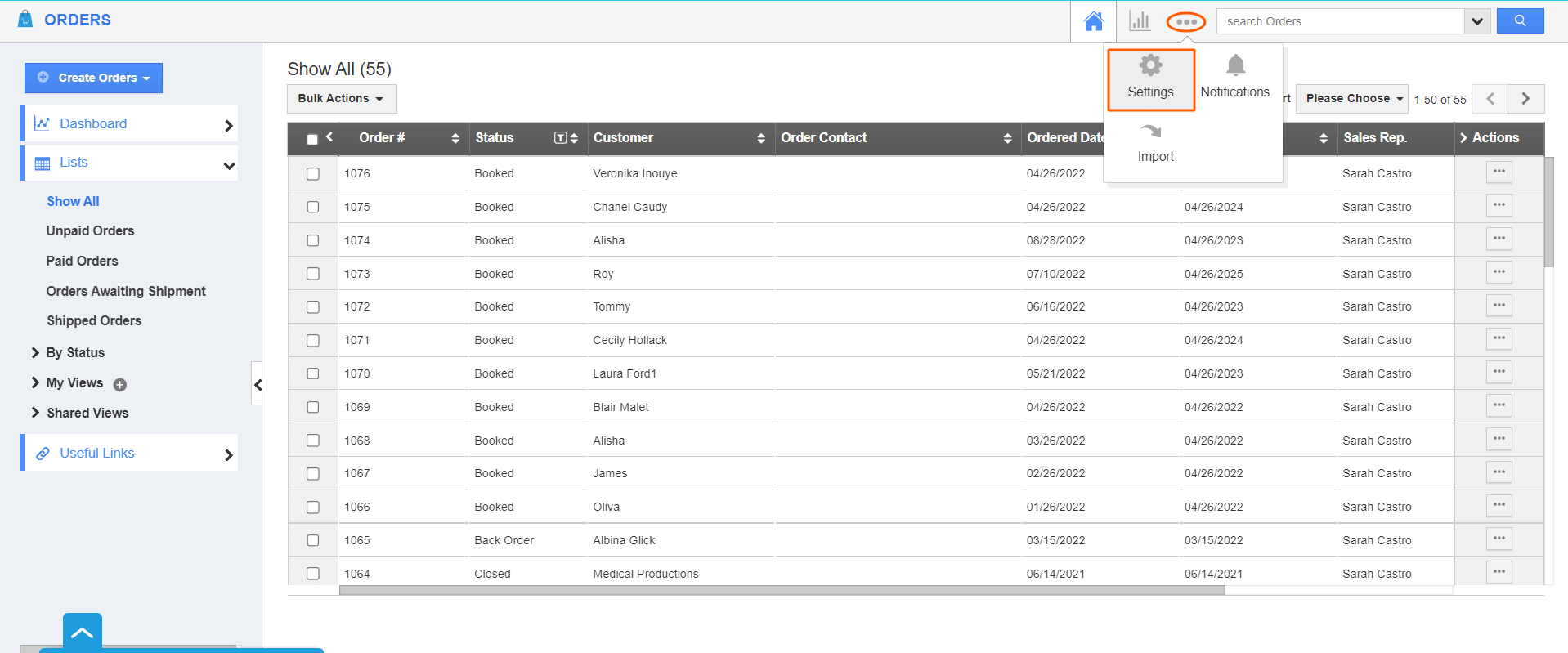This screenshot has height=653, width=1568.
Task: Tick the checkbox for order 1076
Action: click(312, 174)
